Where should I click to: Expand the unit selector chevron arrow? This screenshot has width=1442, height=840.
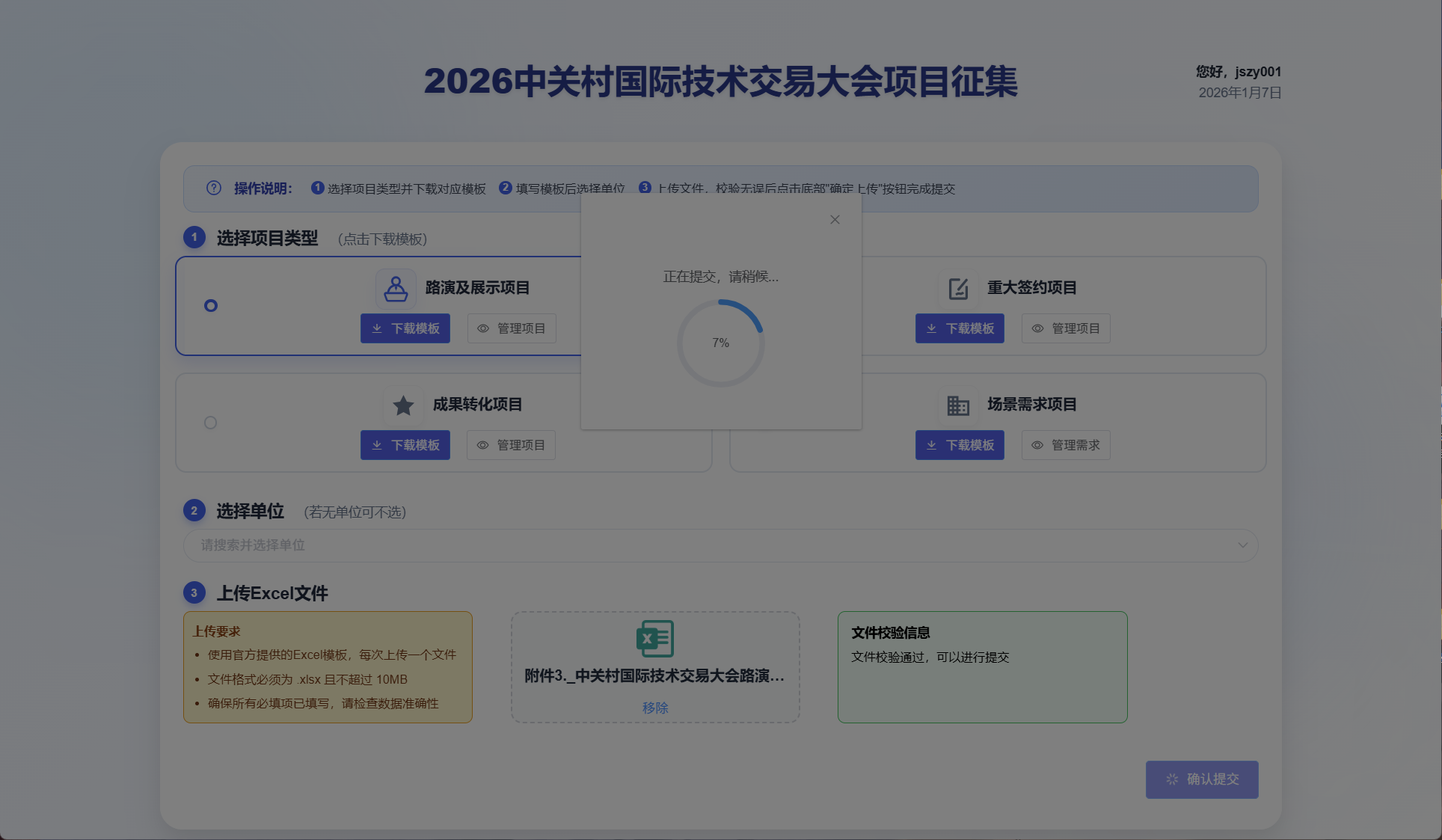pyautogui.click(x=1242, y=545)
